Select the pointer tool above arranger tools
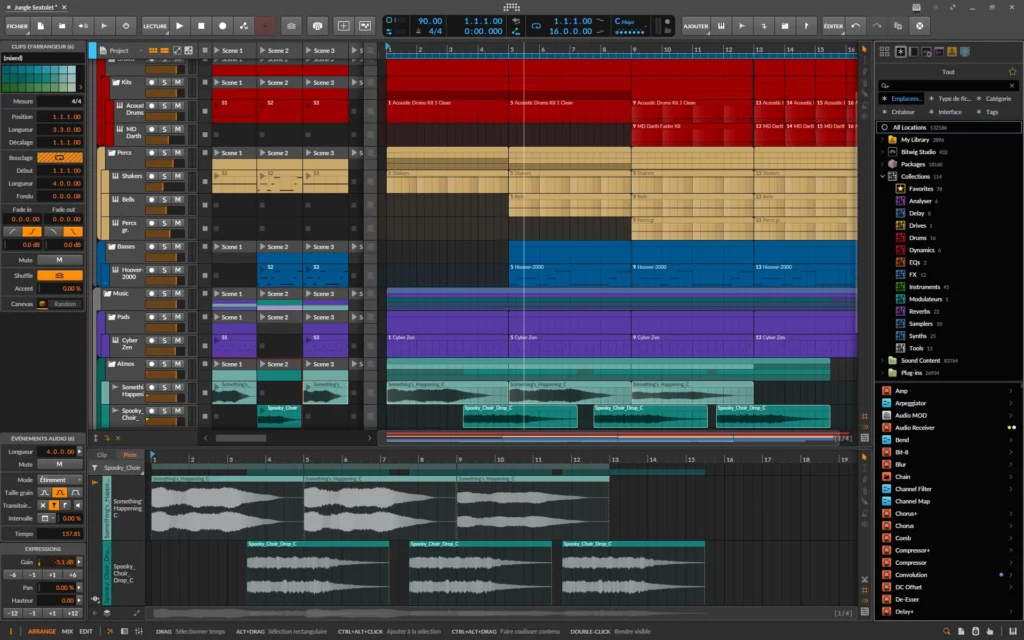Image resolution: width=1024 pixels, height=640 pixels. pos(865,50)
